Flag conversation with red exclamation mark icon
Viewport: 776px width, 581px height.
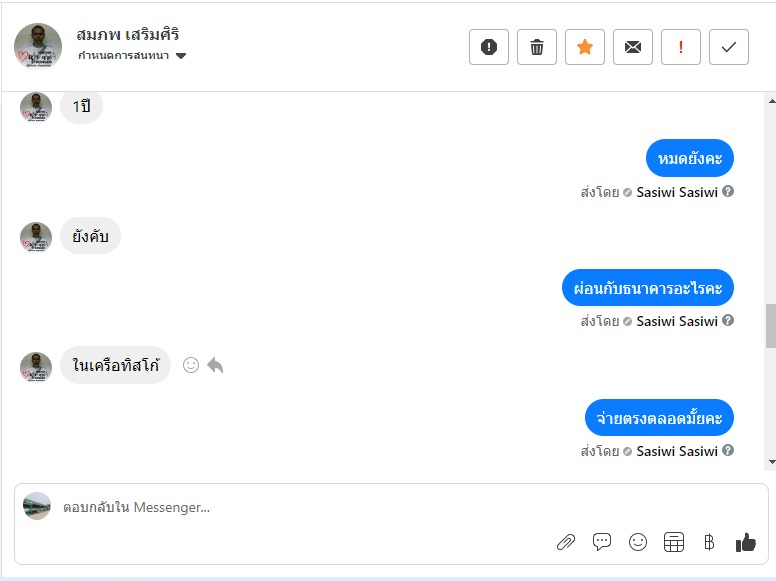coord(681,47)
